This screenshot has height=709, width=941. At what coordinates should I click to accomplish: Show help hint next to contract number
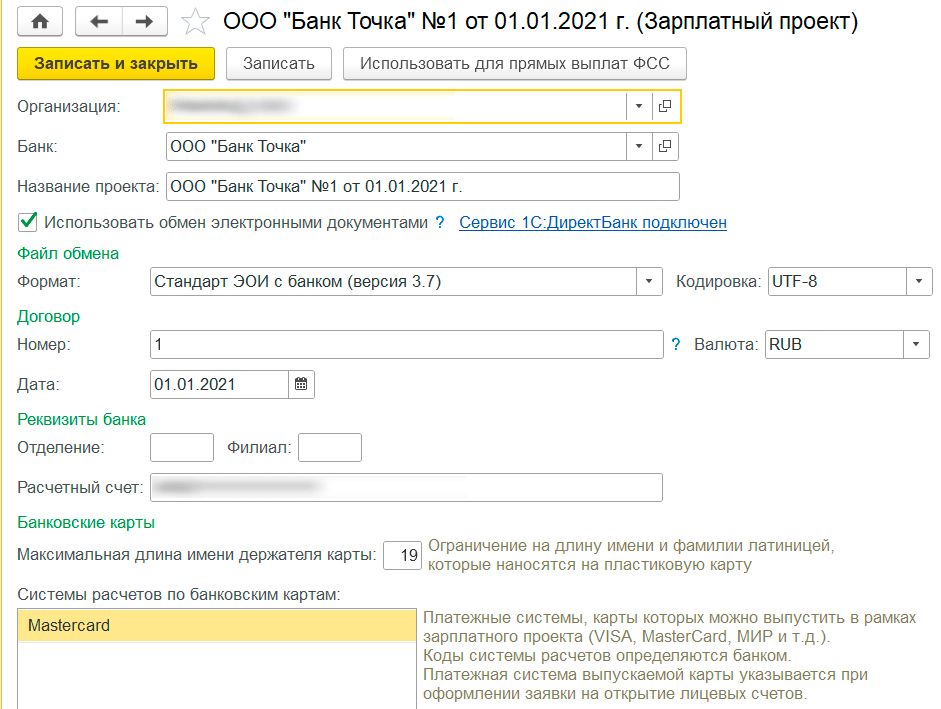click(677, 344)
